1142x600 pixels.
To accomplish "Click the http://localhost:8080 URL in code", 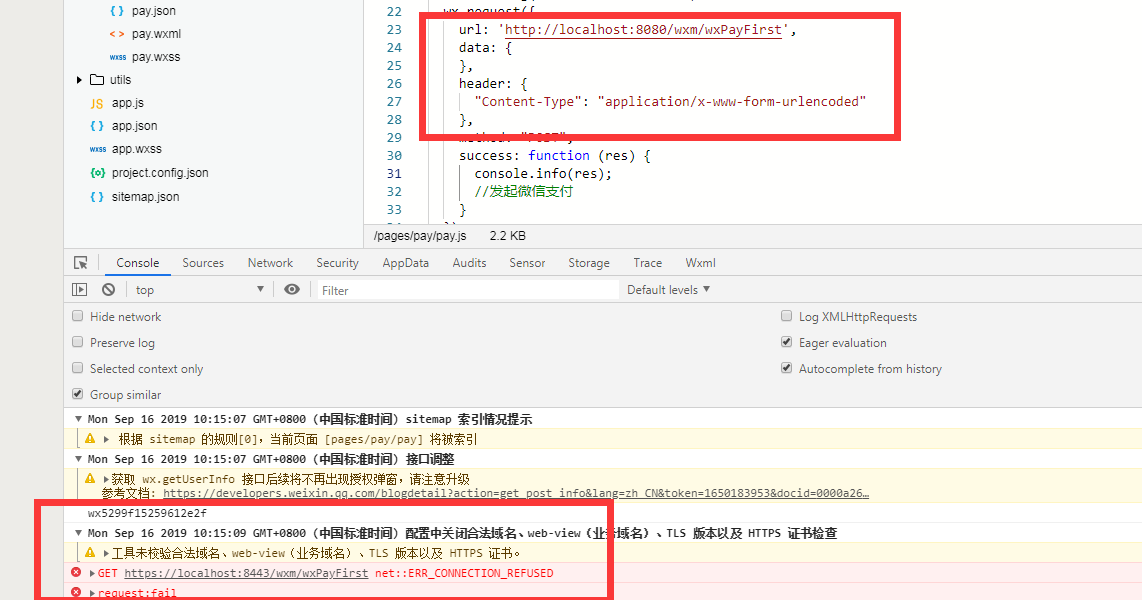I will click(x=643, y=30).
